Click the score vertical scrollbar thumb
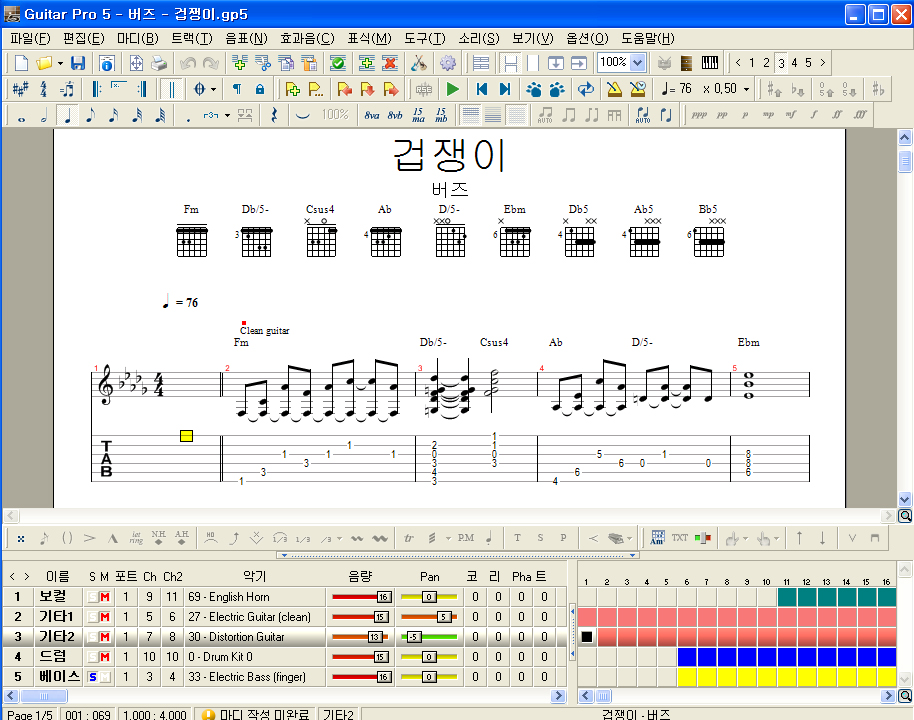Screen dimensions: 914x720 tap(905, 161)
